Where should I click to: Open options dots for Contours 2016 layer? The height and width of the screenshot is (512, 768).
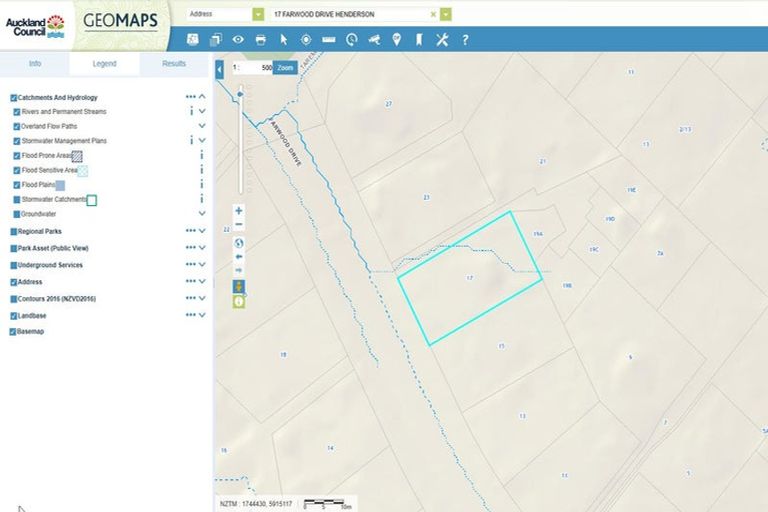pyautogui.click(x=190, y=298)
